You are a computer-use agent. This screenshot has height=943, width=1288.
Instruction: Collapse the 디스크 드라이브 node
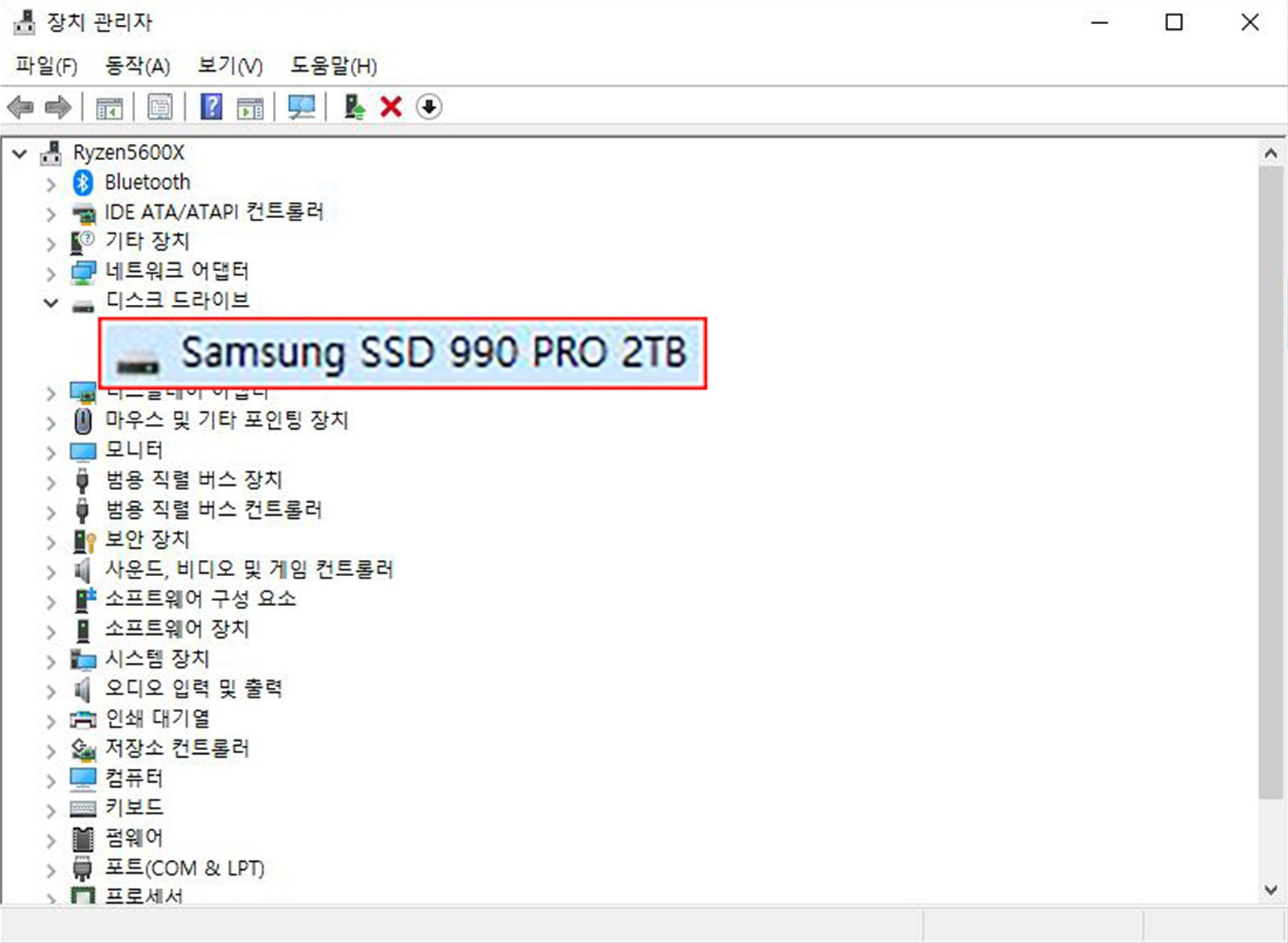click(x=51, y=303)
